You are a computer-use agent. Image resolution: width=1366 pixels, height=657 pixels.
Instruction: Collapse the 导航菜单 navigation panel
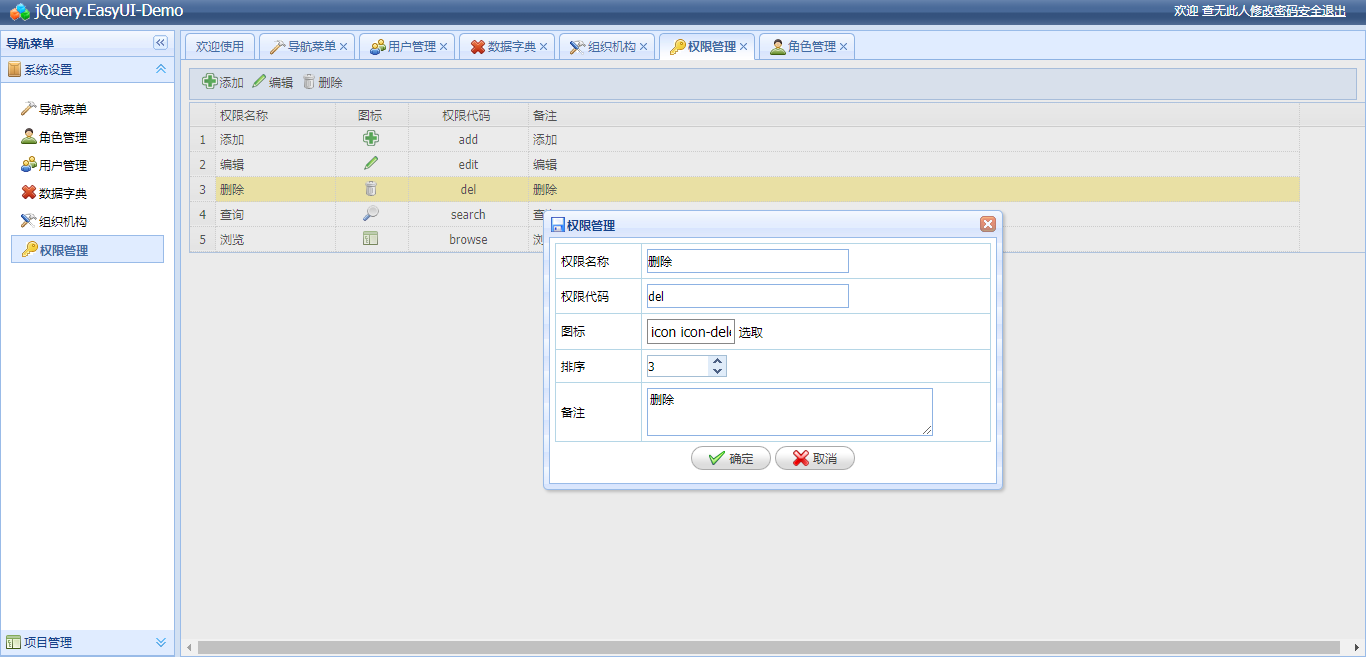pos(160,43)
